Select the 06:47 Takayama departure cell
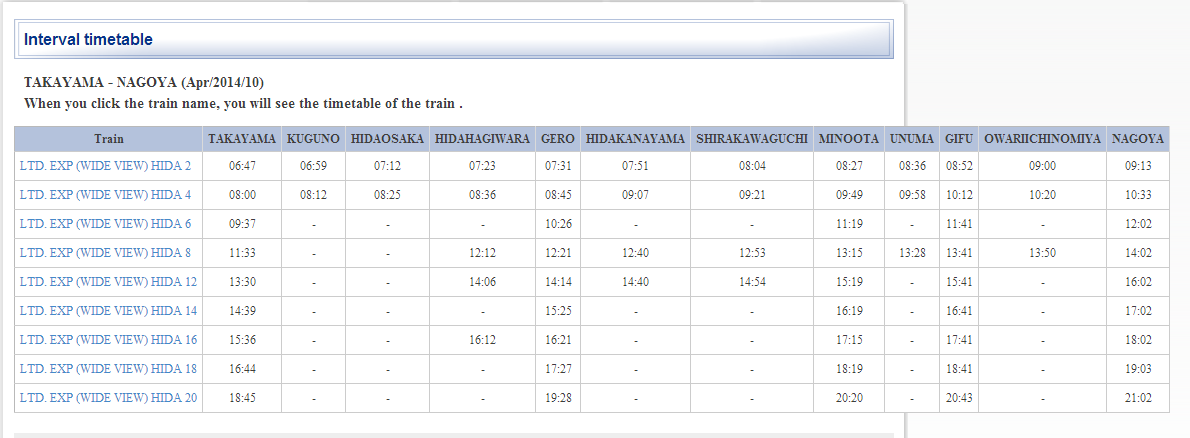 (x=242, y=166)
